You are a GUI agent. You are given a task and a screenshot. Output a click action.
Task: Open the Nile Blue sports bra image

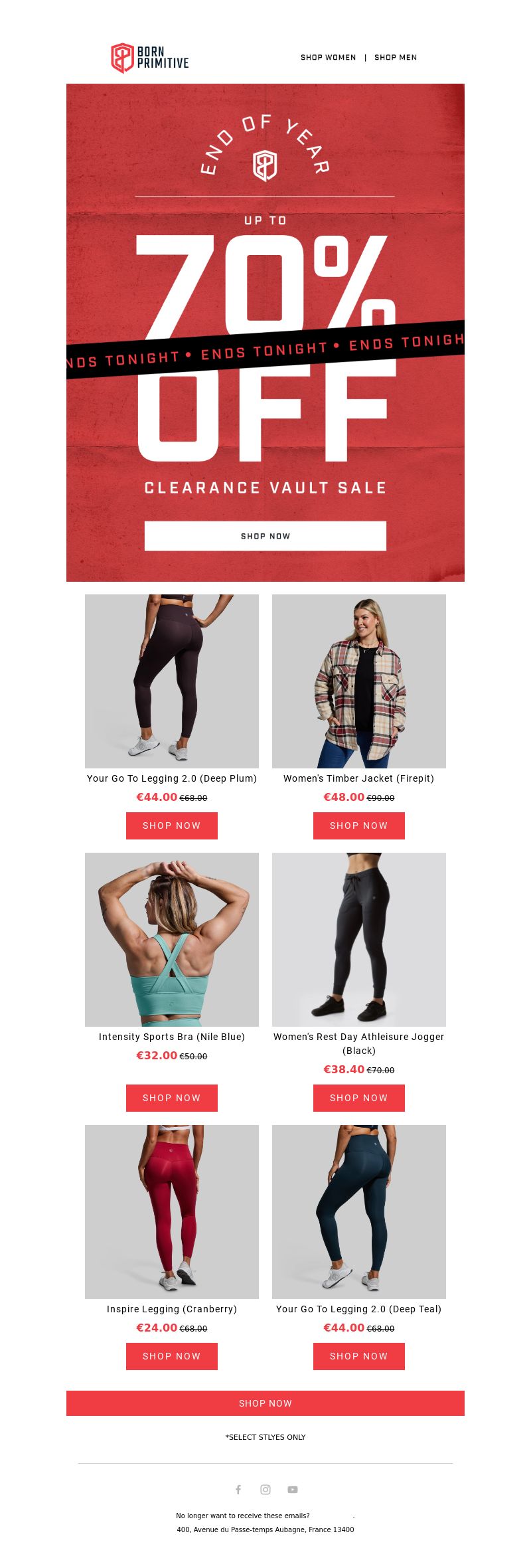pyautogui.click(x=172, y=940)
